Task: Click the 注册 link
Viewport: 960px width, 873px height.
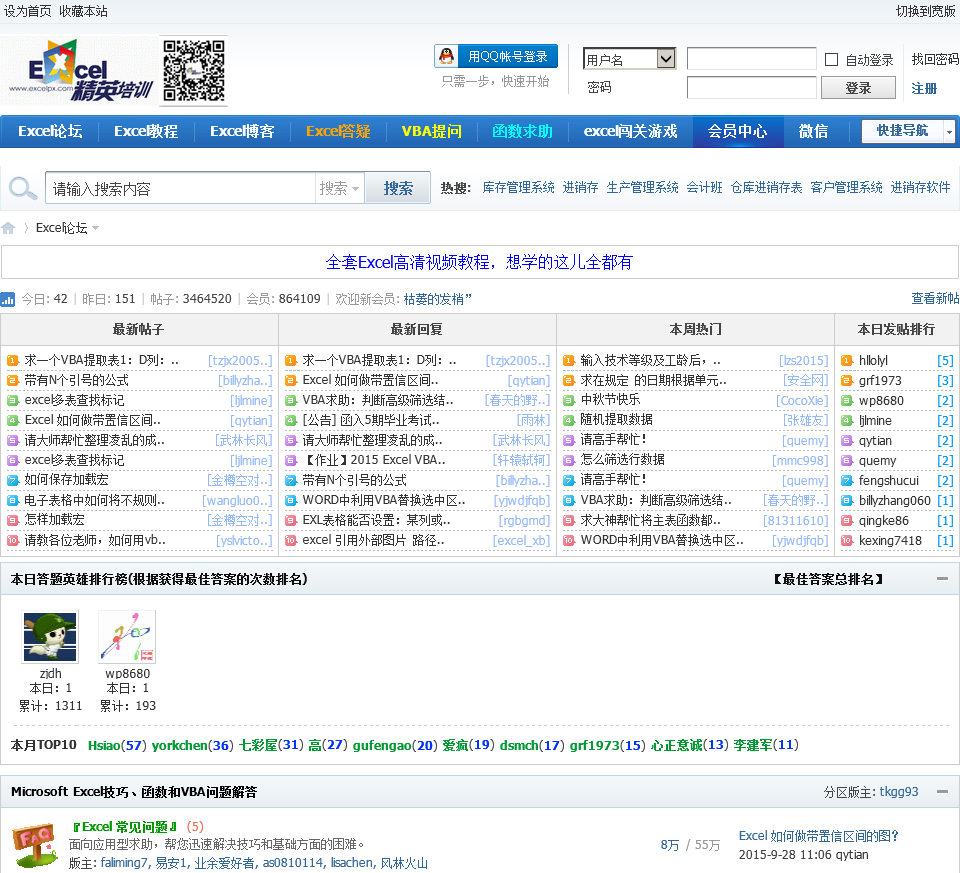Action: 924,88
